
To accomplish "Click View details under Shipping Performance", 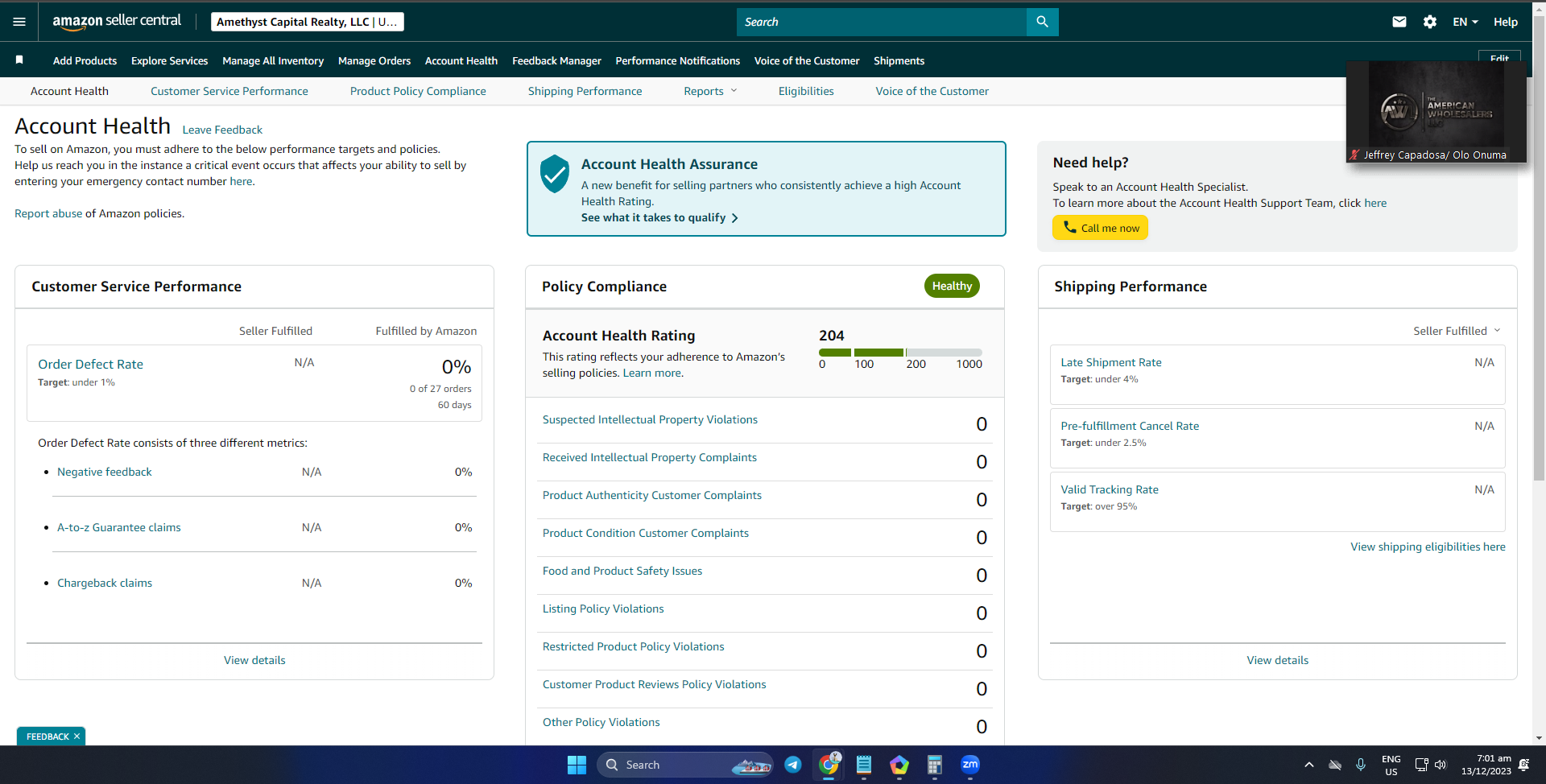I will (1278, 660).
